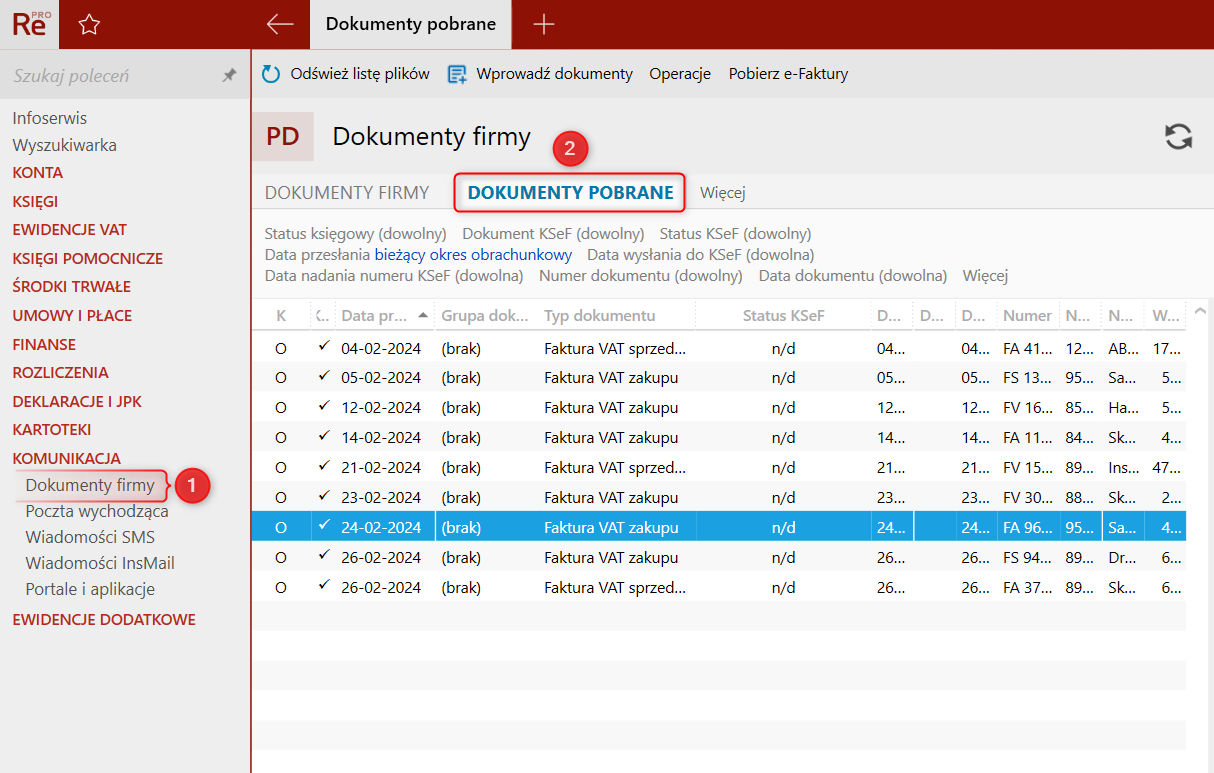
Task: Sort by the Numer column
Action: coord(1027,315)
